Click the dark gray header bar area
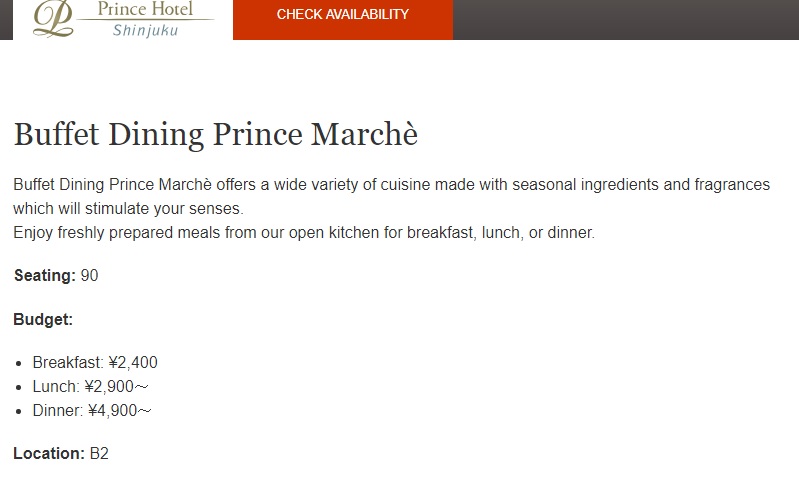The image size is (799, 487). pos(626,19)
